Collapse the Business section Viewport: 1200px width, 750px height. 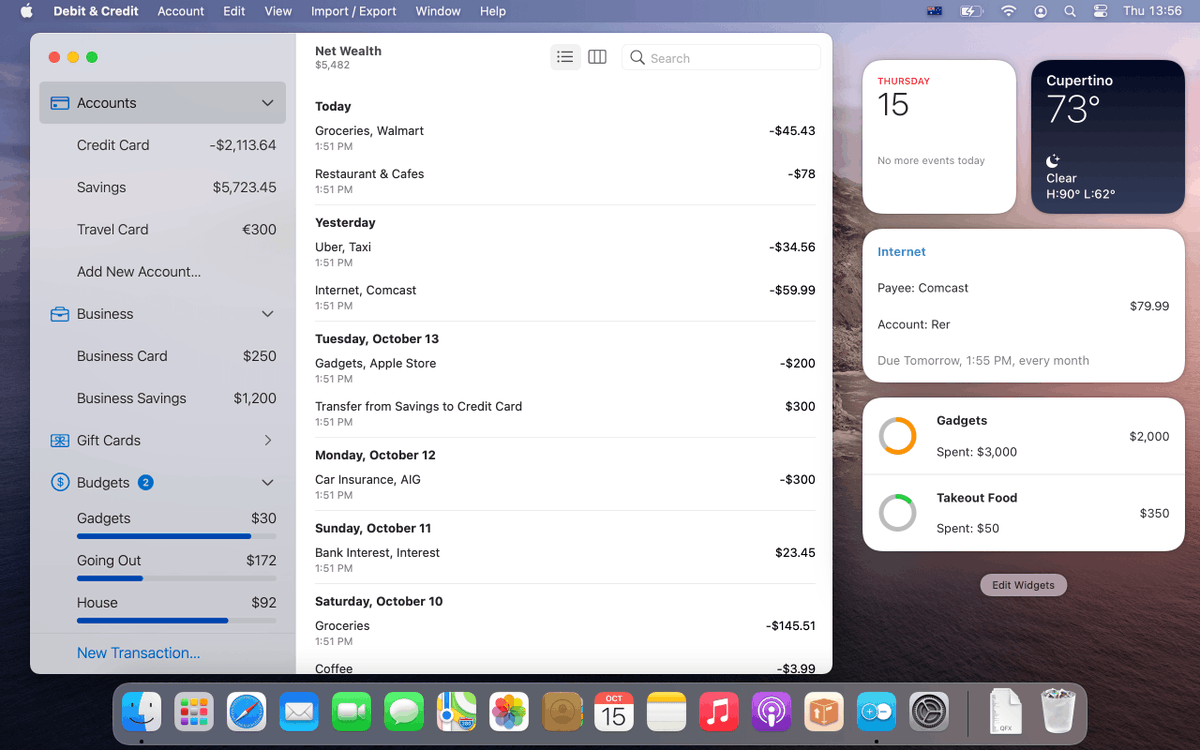click(267, 313)
